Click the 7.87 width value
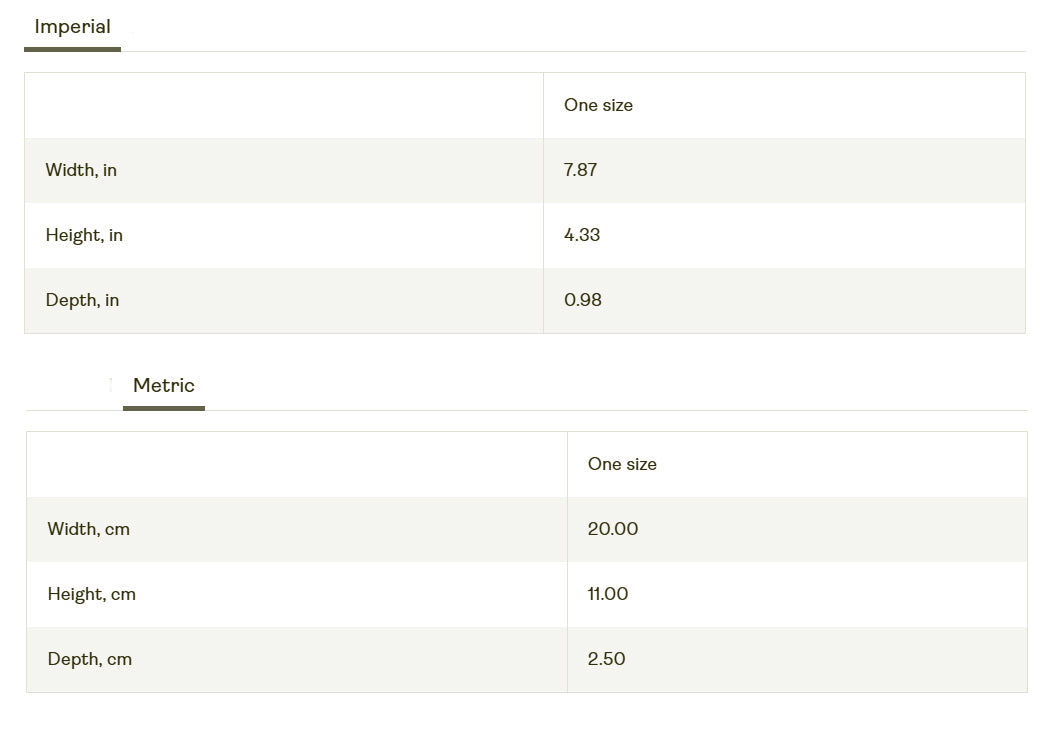The width and height of the screenshot is (1043, 733). point(580,170)
